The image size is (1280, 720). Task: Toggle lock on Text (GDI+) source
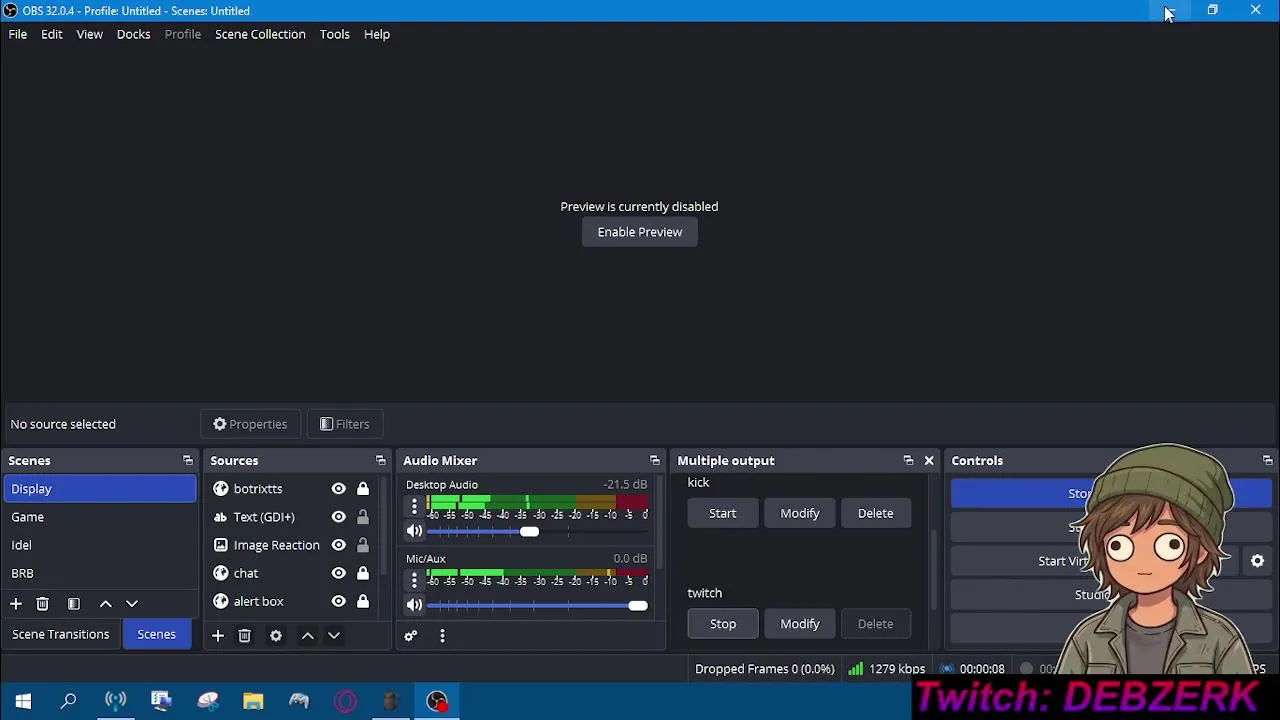pyautogui.click(x=363, y=517)
